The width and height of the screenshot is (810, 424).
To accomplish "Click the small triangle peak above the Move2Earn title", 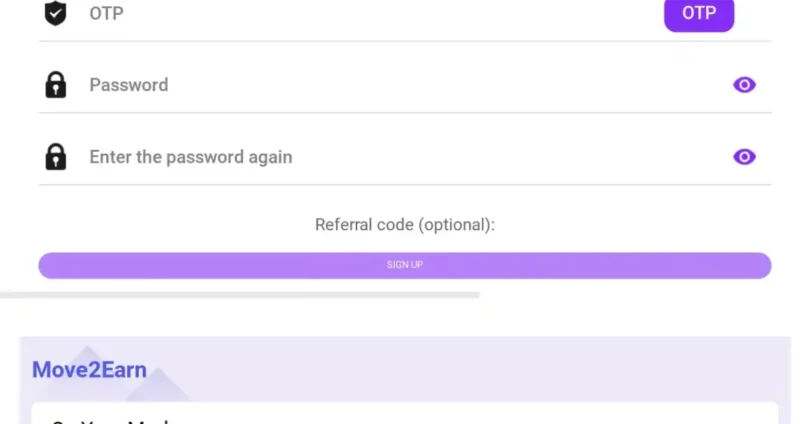I will click(87, 351).
